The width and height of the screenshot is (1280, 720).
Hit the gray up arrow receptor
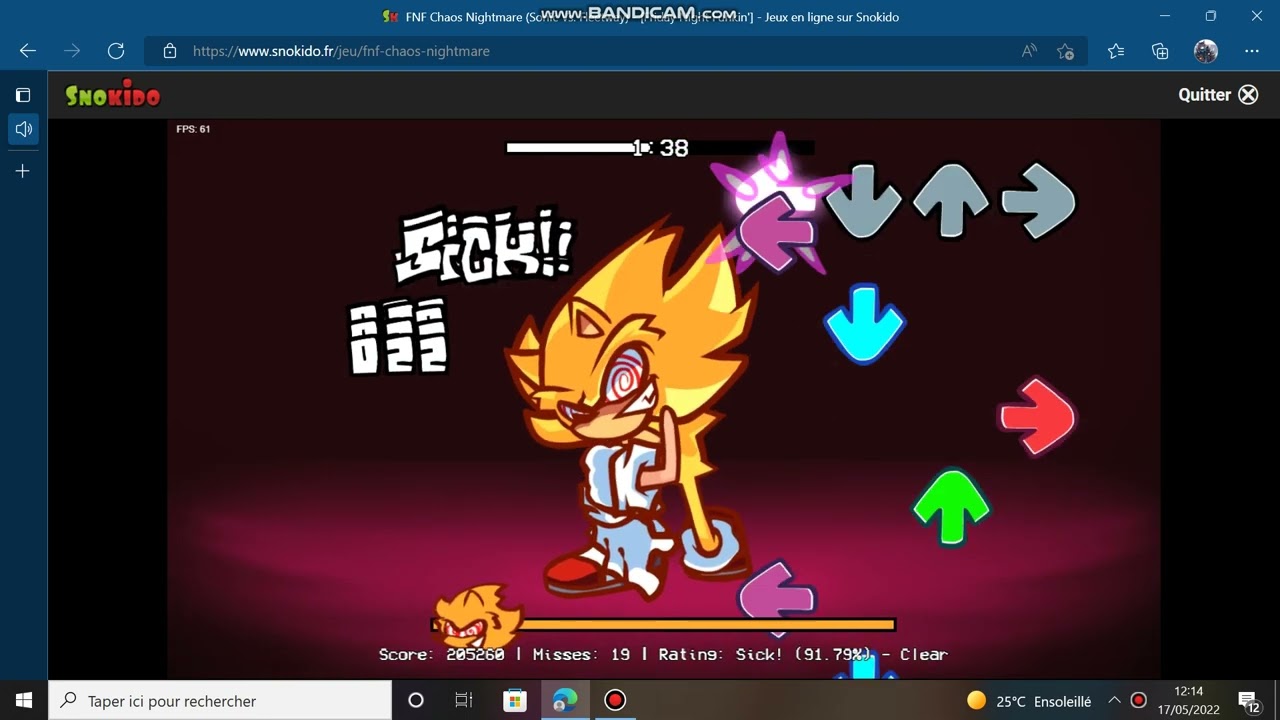click(x=951, y=201)
